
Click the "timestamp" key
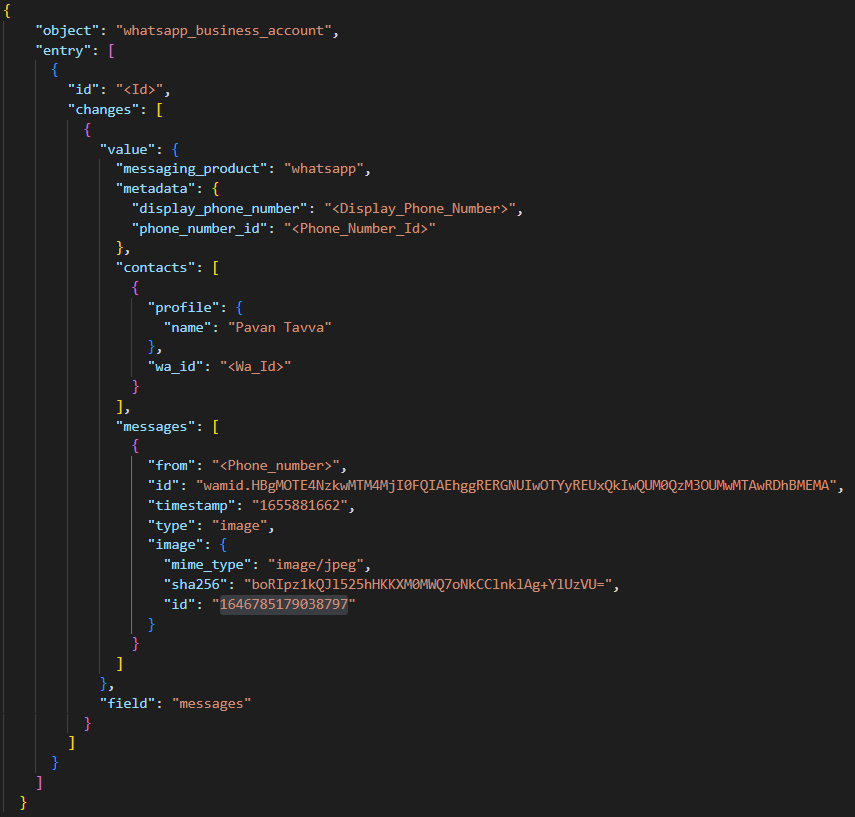coord(191,506)
